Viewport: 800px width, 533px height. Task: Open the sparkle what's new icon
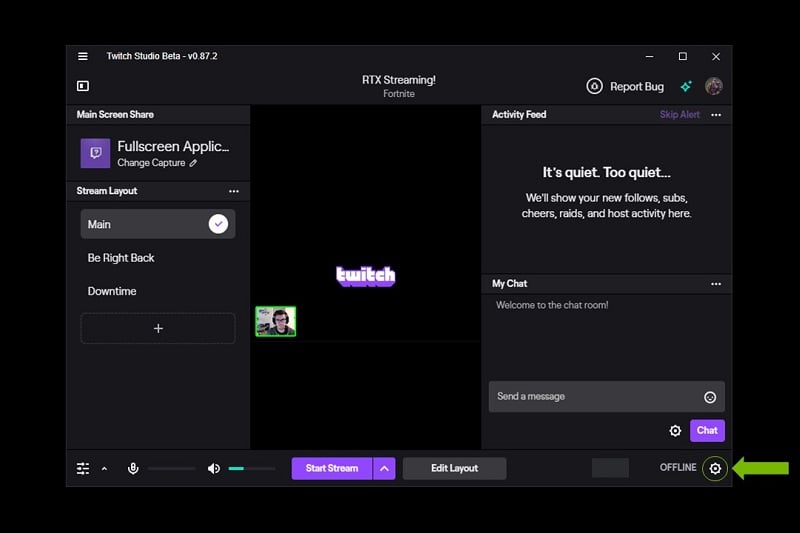(686, 86)
